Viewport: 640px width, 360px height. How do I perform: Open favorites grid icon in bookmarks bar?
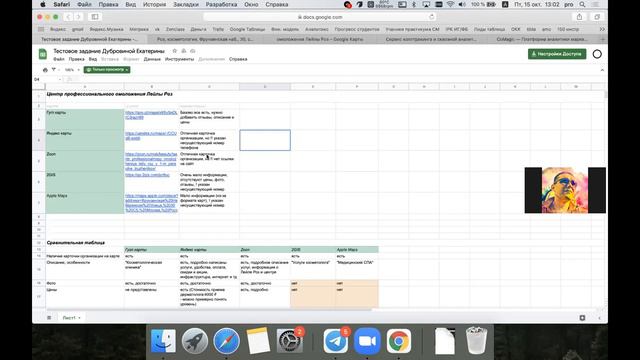click(x=41, y=29)
